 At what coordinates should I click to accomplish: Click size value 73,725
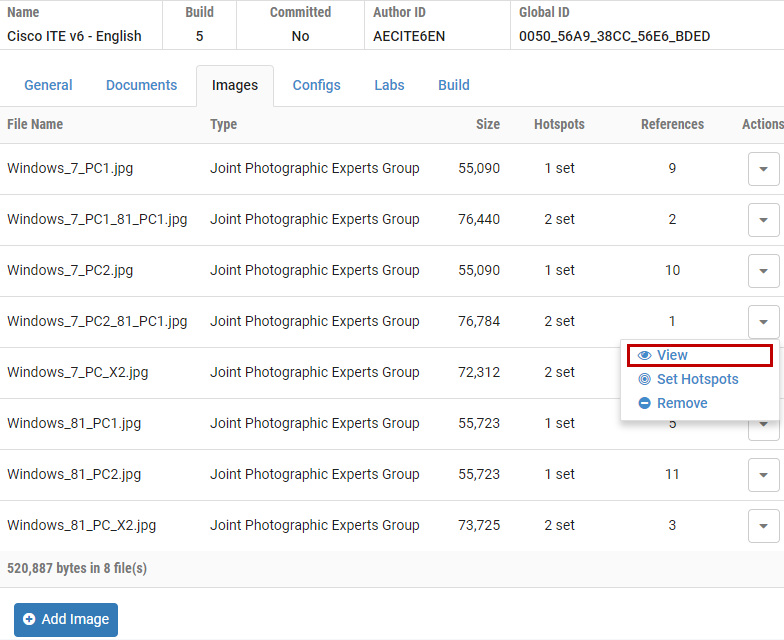pos(479,526)
